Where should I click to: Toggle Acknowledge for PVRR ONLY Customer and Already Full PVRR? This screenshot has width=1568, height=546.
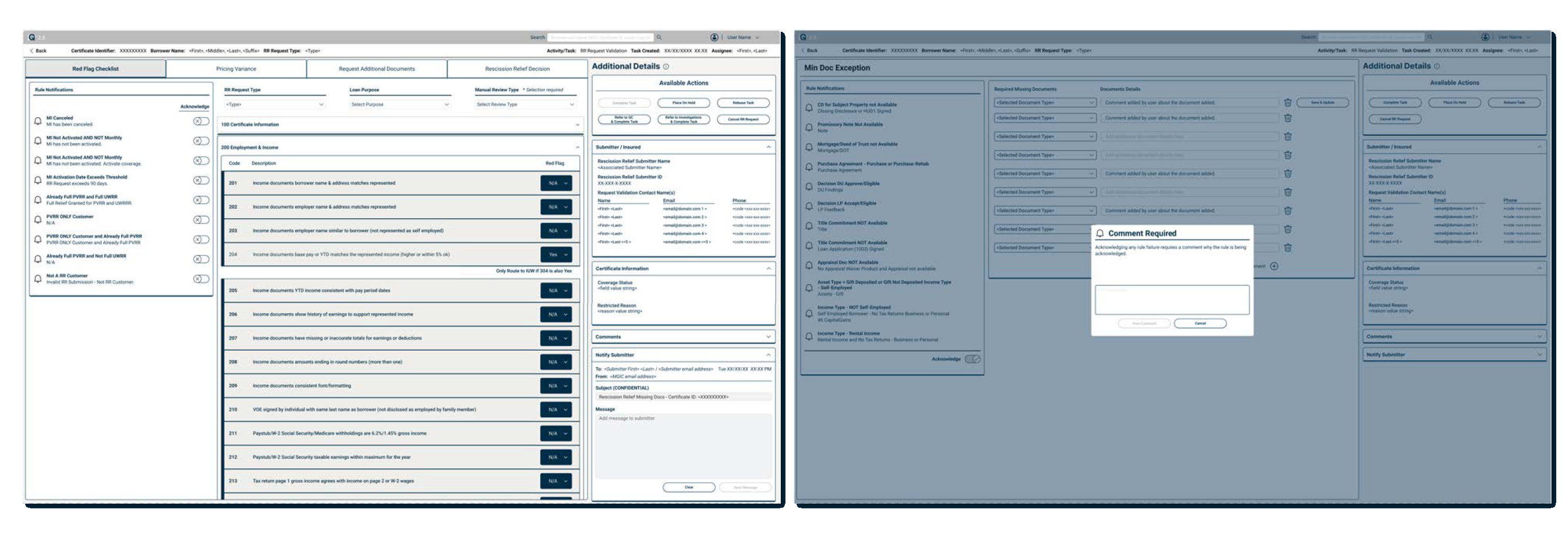point(201,239)
